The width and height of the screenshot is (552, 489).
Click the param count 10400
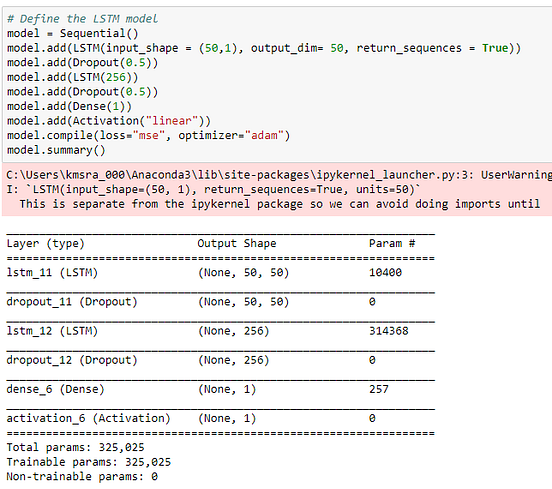(385, 273)
